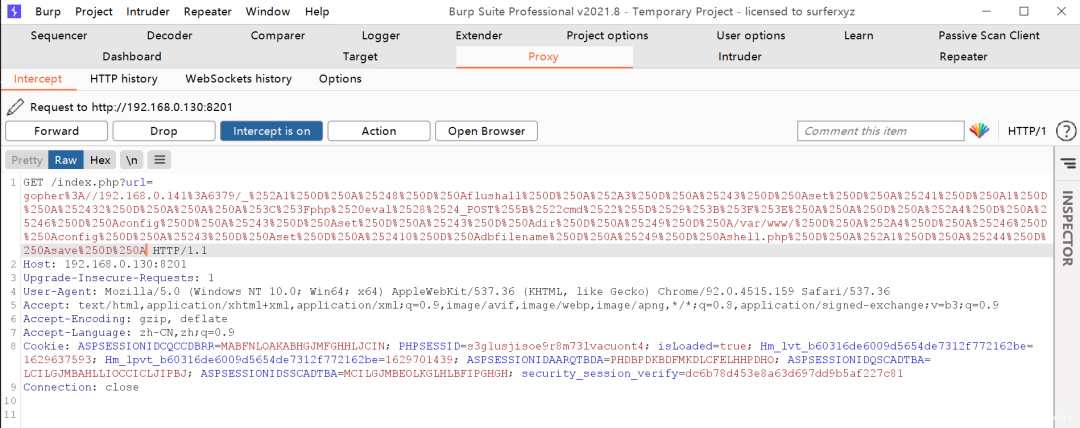Click the User-Agent header line
Screen dimensions: 1080x428
pyautogui.click(x=457, y=292)
